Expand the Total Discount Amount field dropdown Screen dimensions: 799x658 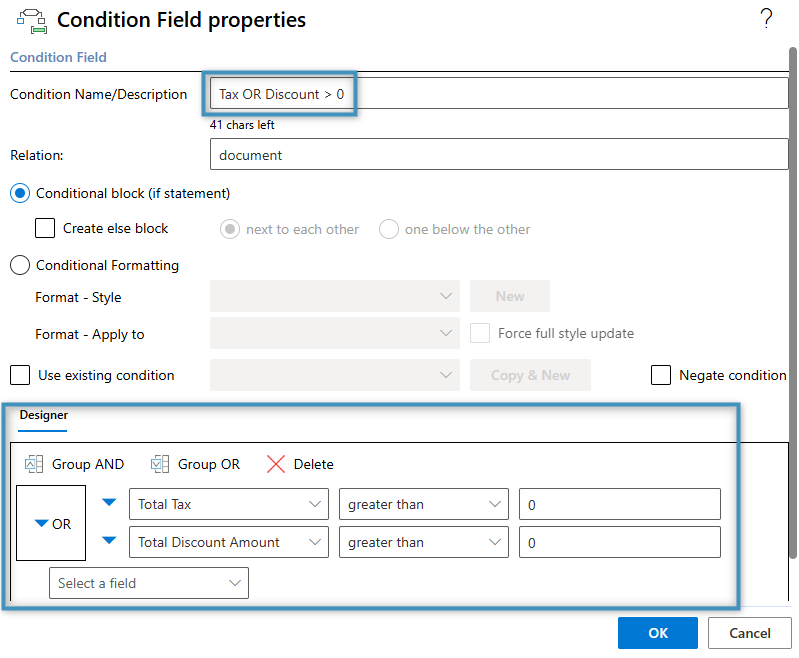click(228, 543)
